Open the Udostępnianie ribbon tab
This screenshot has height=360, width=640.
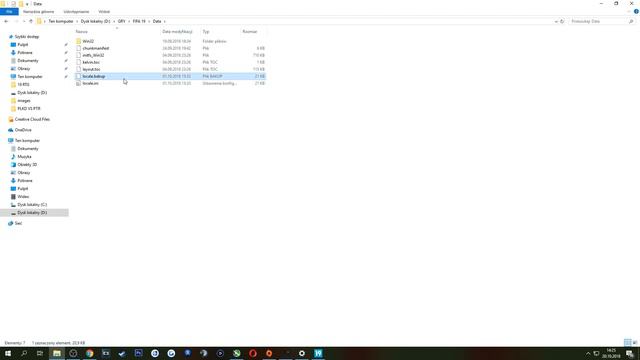tap(76, 11)
